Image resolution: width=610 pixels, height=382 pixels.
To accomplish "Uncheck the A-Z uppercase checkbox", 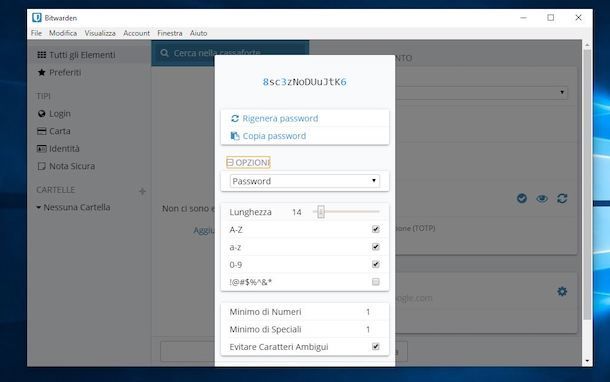I will click(x=375, y=229).
